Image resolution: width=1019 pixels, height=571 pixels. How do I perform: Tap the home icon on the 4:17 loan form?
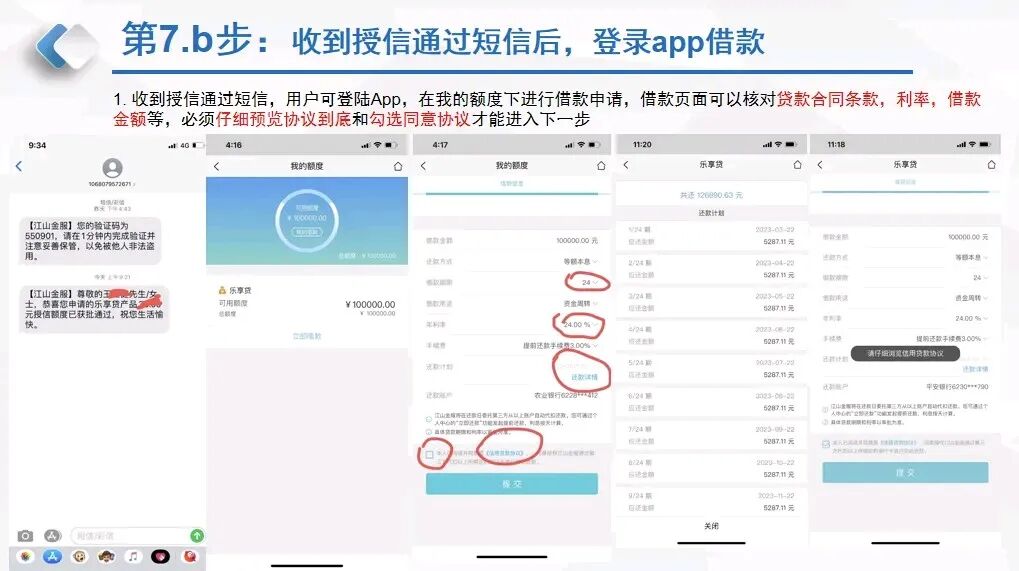[601, 166]
